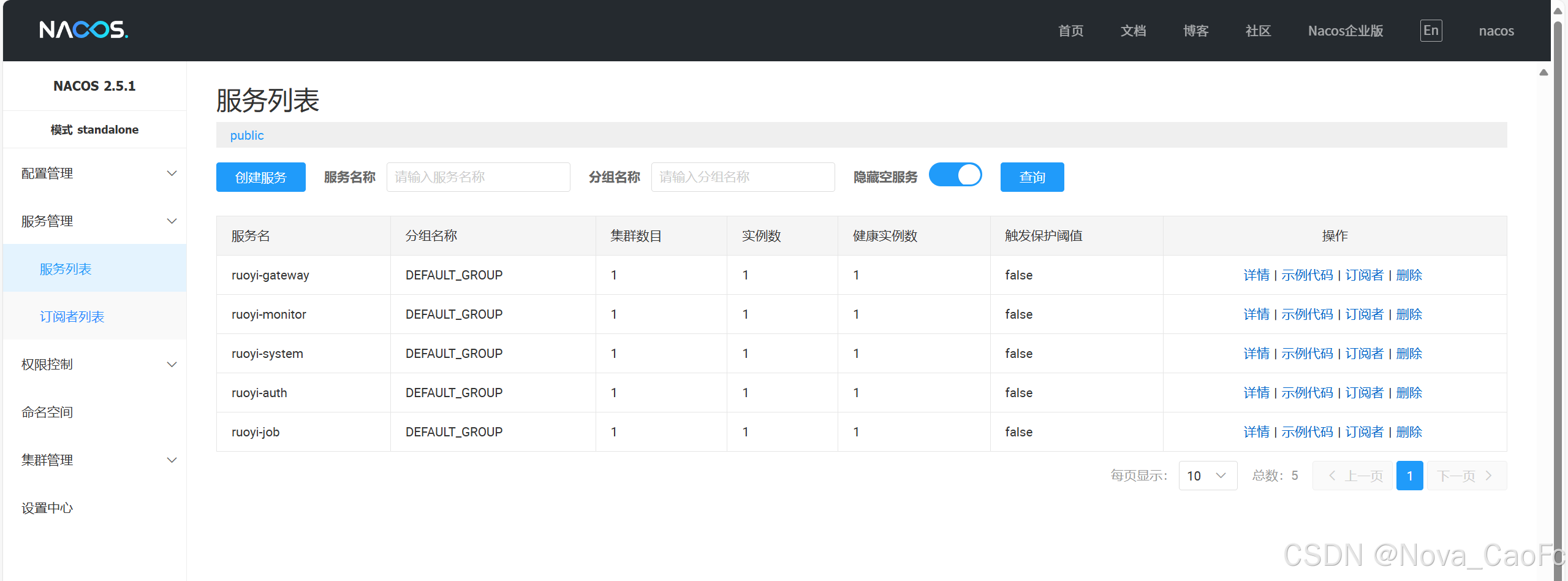Viewport: 1568px width, 581px height.
Task: Click the 创建服务 button
Action: 261,177
